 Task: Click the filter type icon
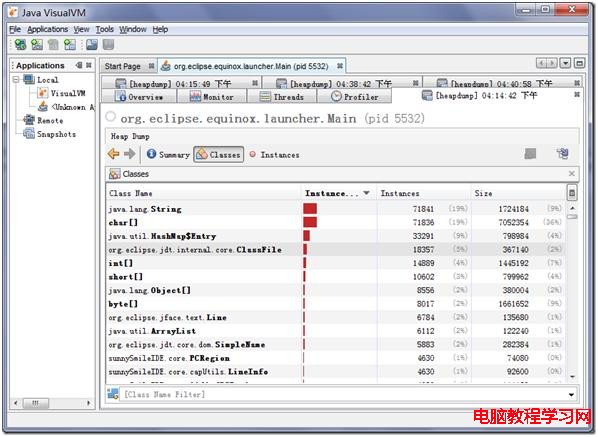[113, 394]
